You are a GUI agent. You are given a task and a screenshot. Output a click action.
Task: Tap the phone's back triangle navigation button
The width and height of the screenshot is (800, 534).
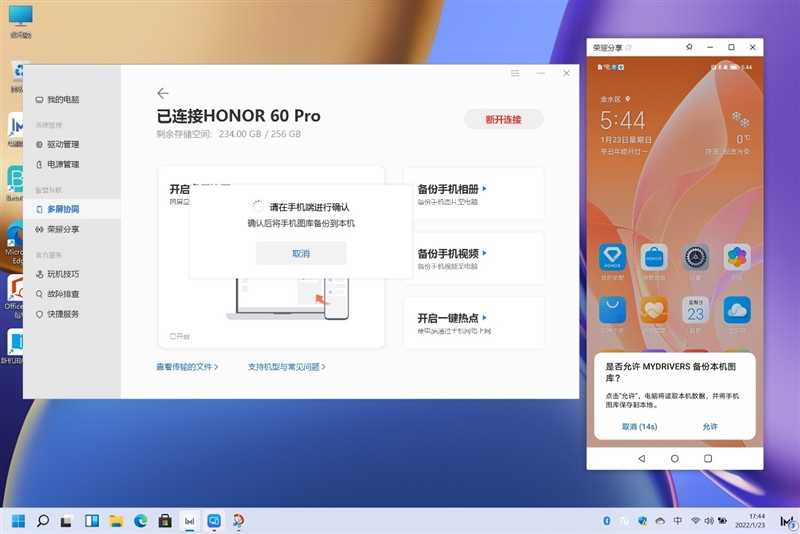click(x=641, y=459)
